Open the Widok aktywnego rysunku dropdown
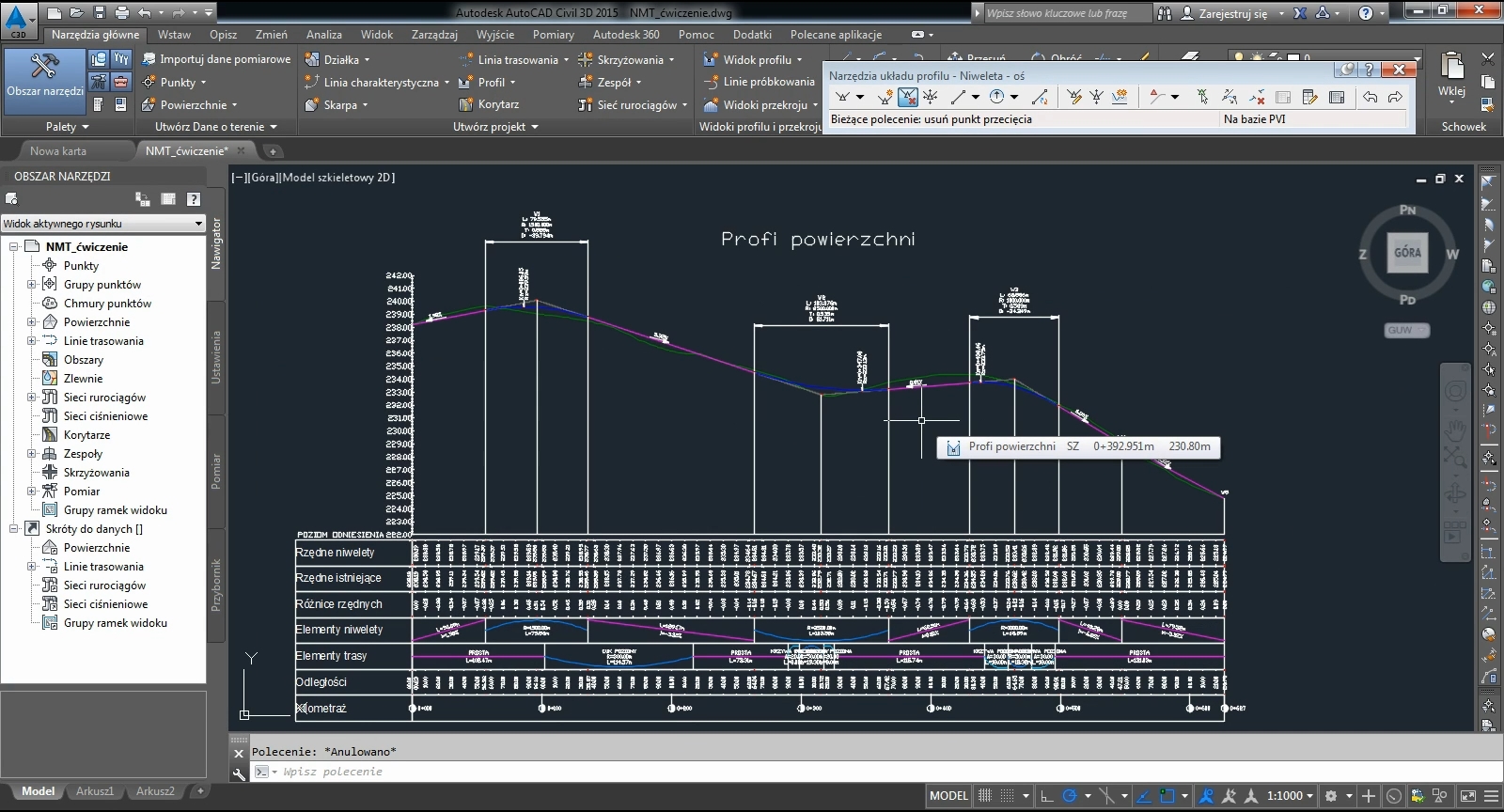This screenshot has height=812, width=1504. point(103,224)
